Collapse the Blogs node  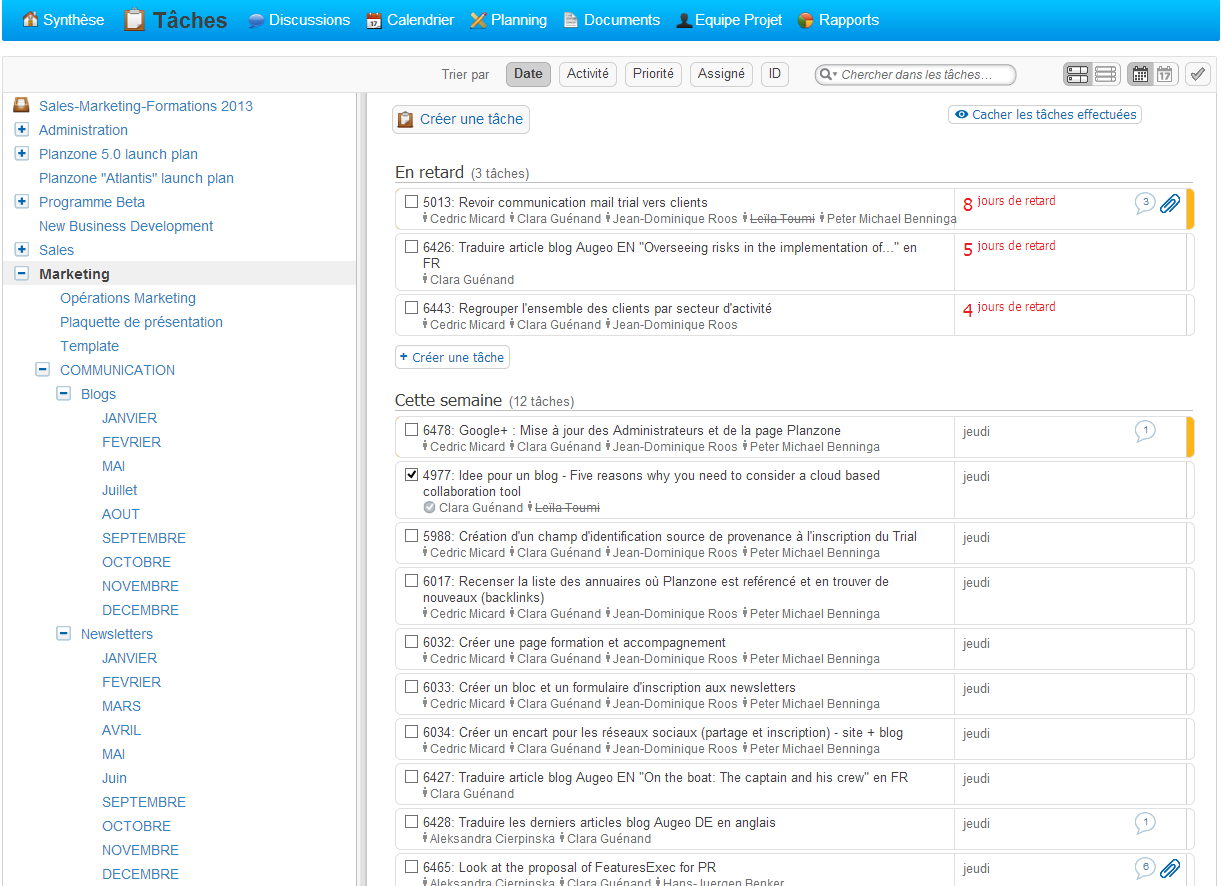coord(64,393)
